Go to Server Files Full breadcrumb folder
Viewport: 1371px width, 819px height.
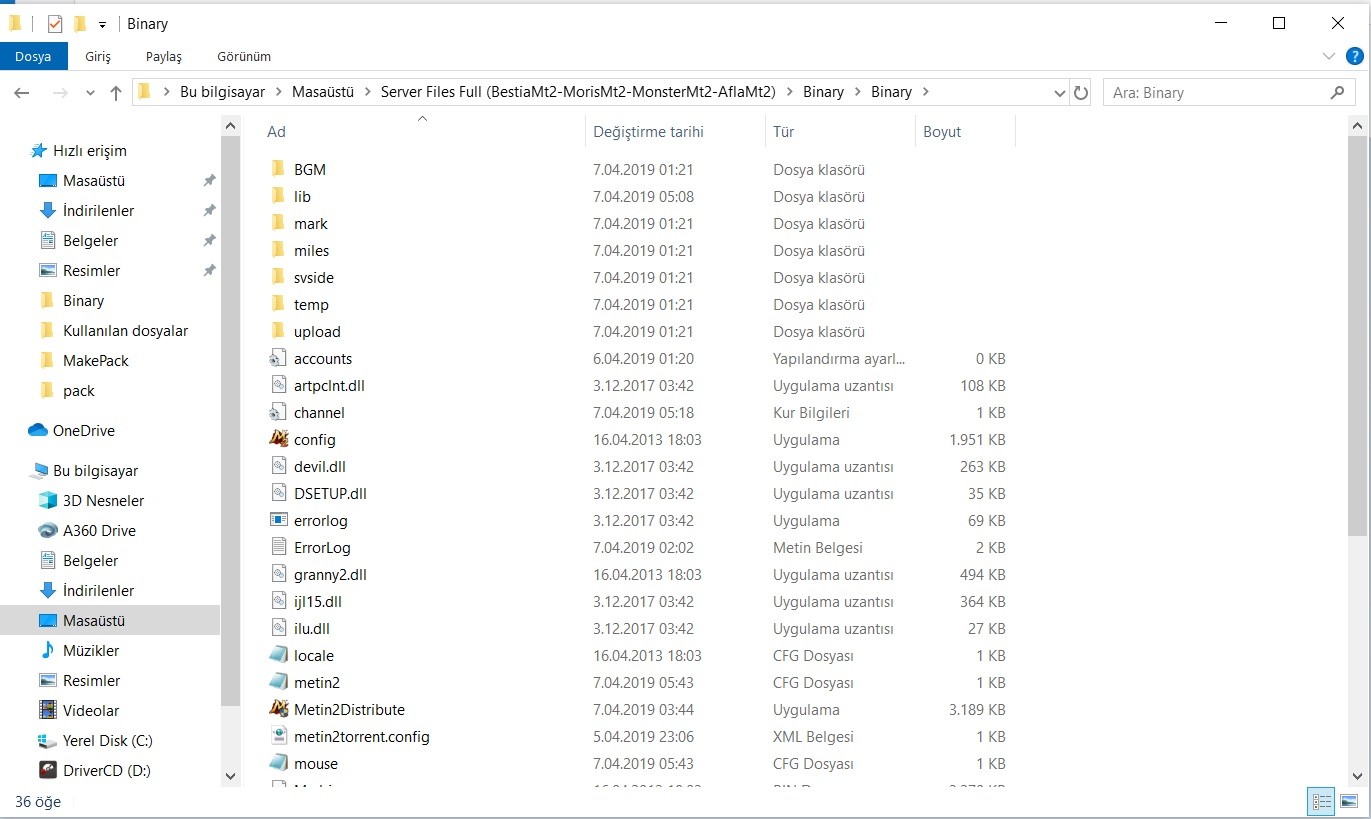tap(578, 92)
